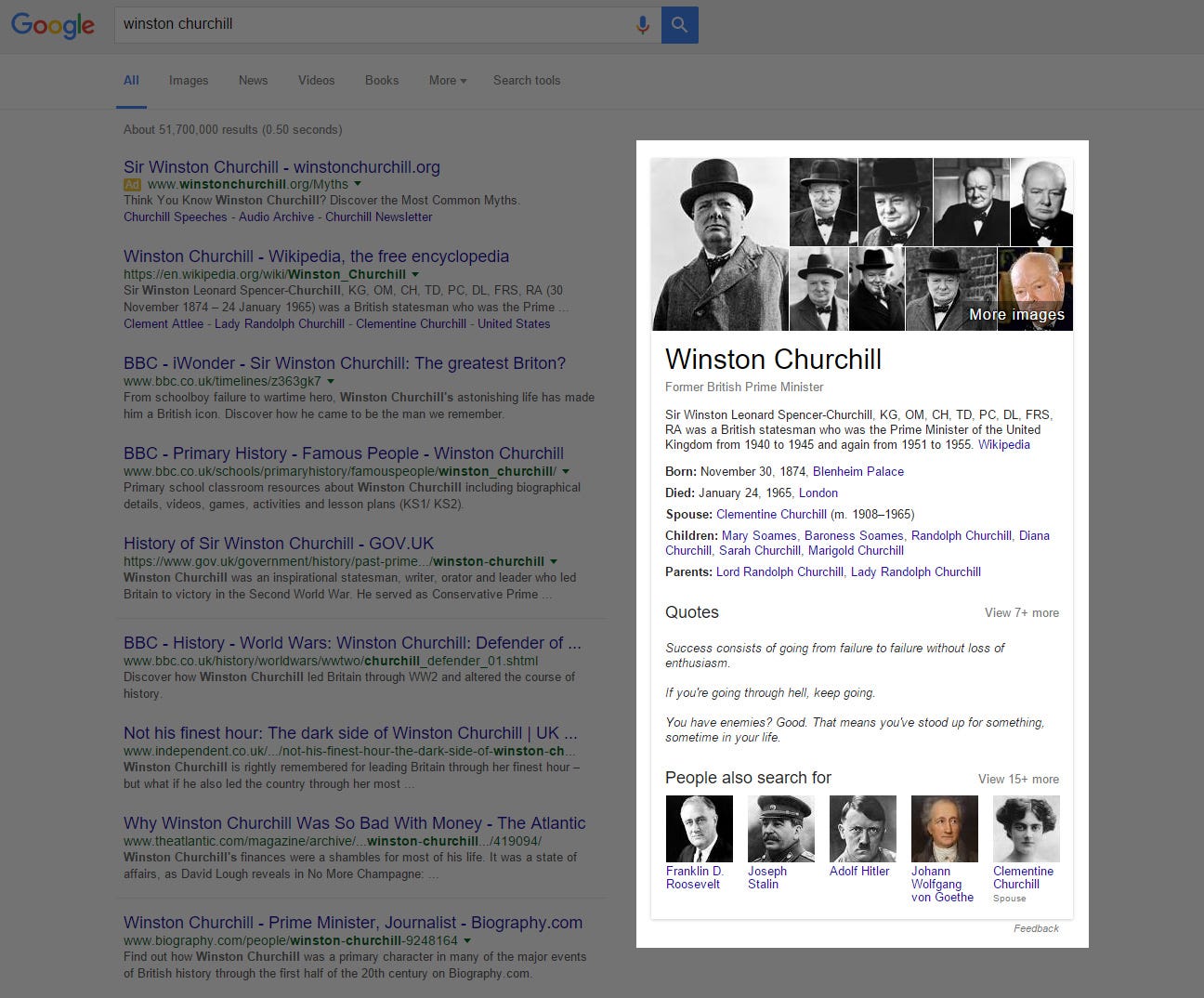This screenshot has width=1204, height=998.
Task: Click the Adolf Hitler name link
Action: [x=859, y=871]
